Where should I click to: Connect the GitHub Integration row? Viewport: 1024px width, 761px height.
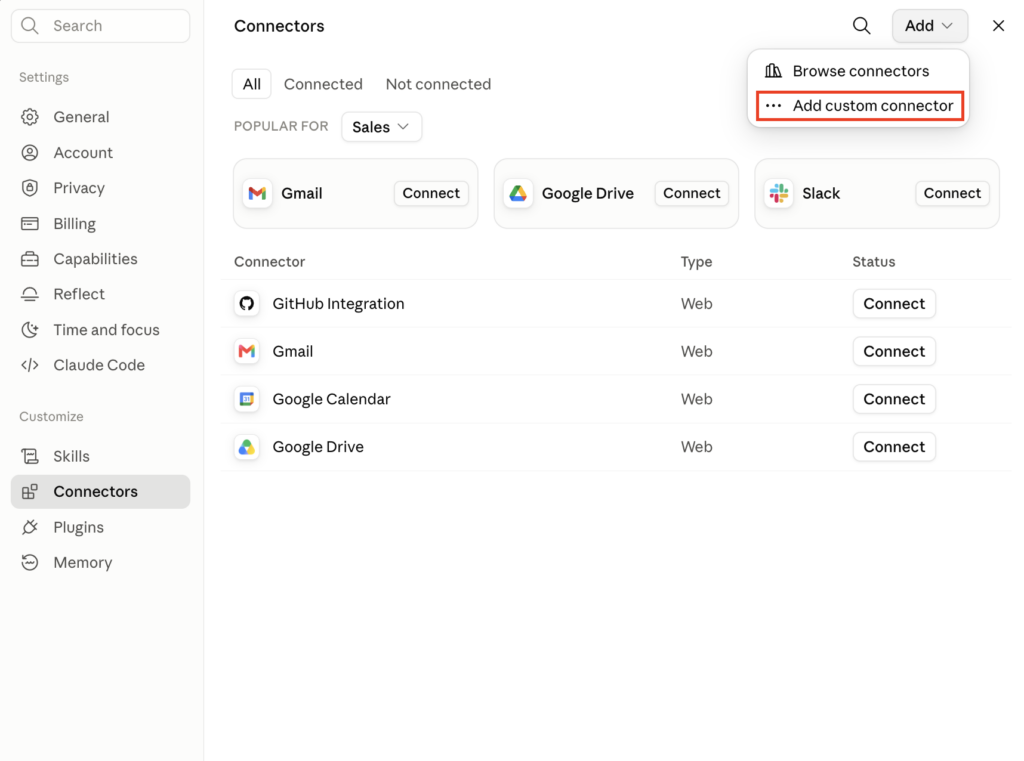click(894, 304)
